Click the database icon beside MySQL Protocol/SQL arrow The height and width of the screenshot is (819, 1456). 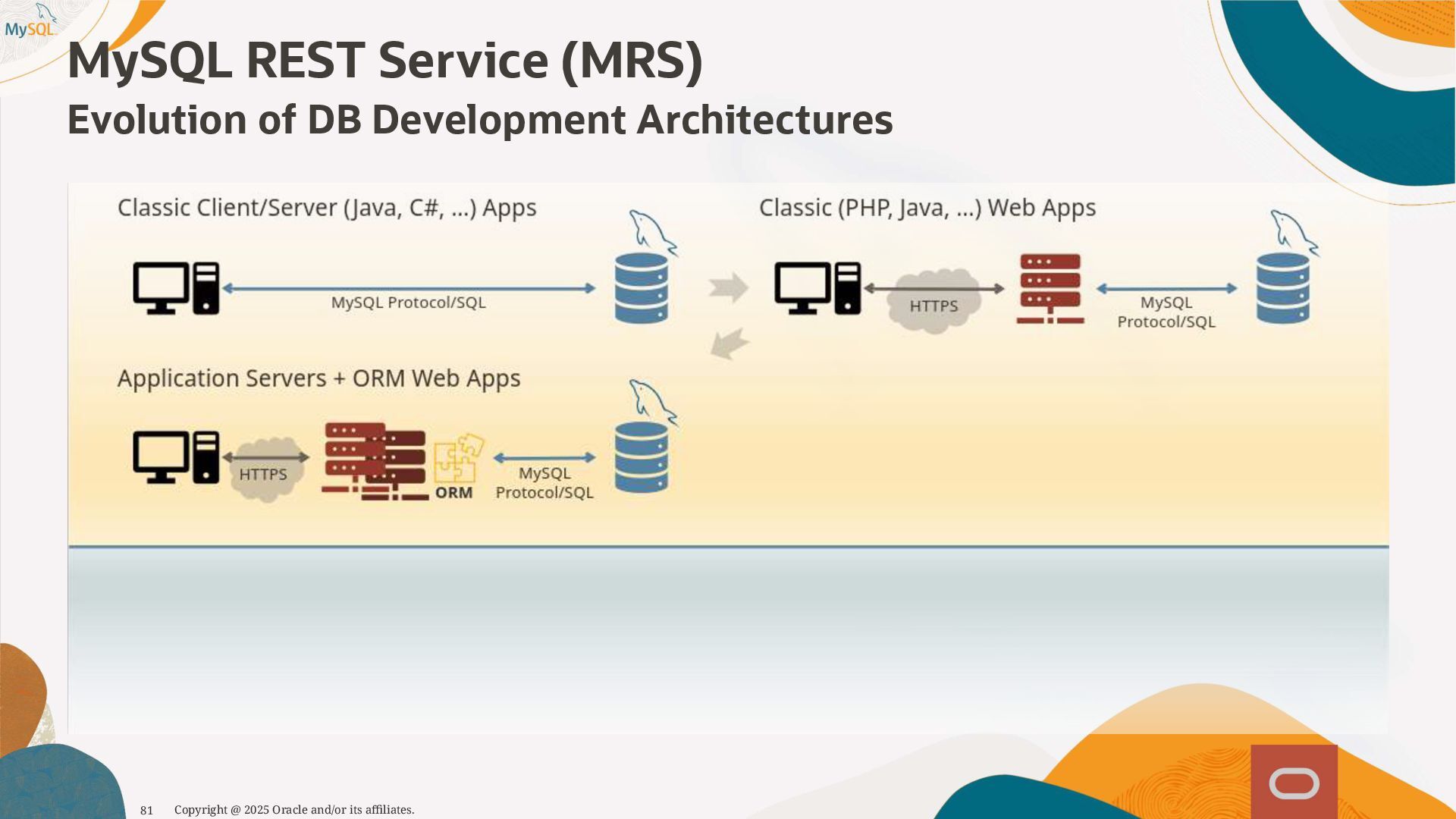point(642,288)
